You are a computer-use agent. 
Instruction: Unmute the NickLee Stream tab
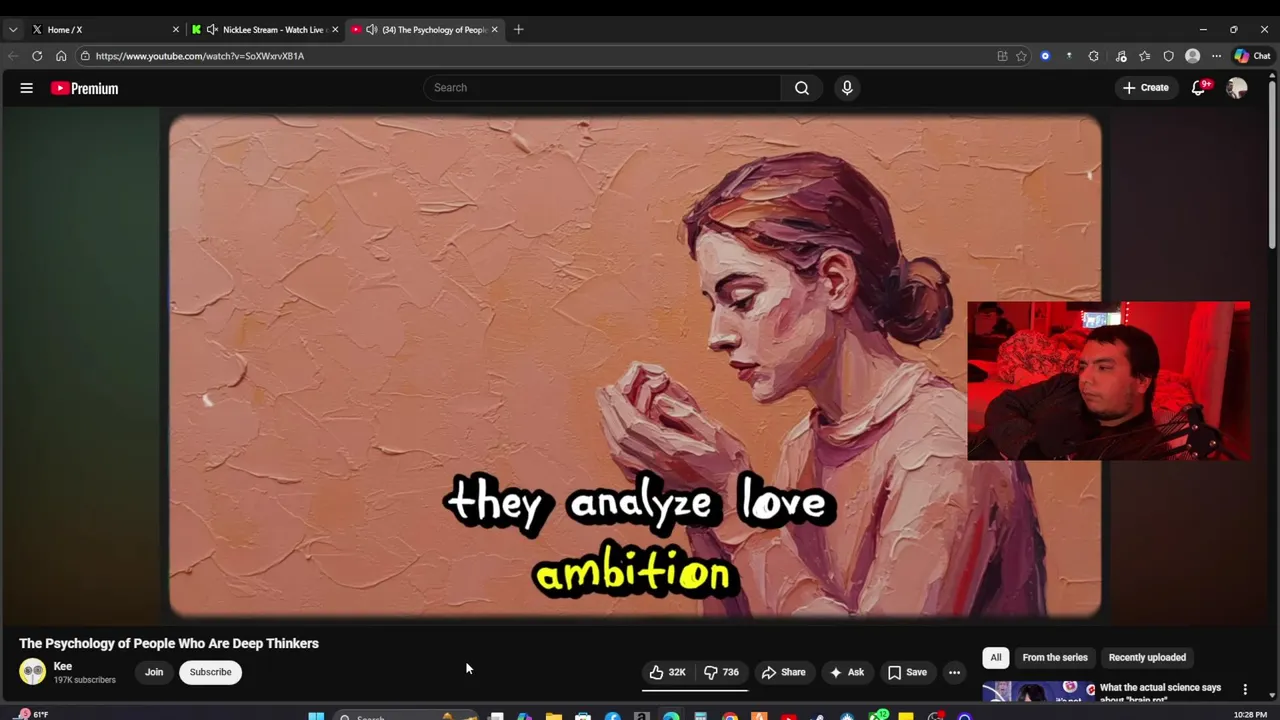coord(212,29)
